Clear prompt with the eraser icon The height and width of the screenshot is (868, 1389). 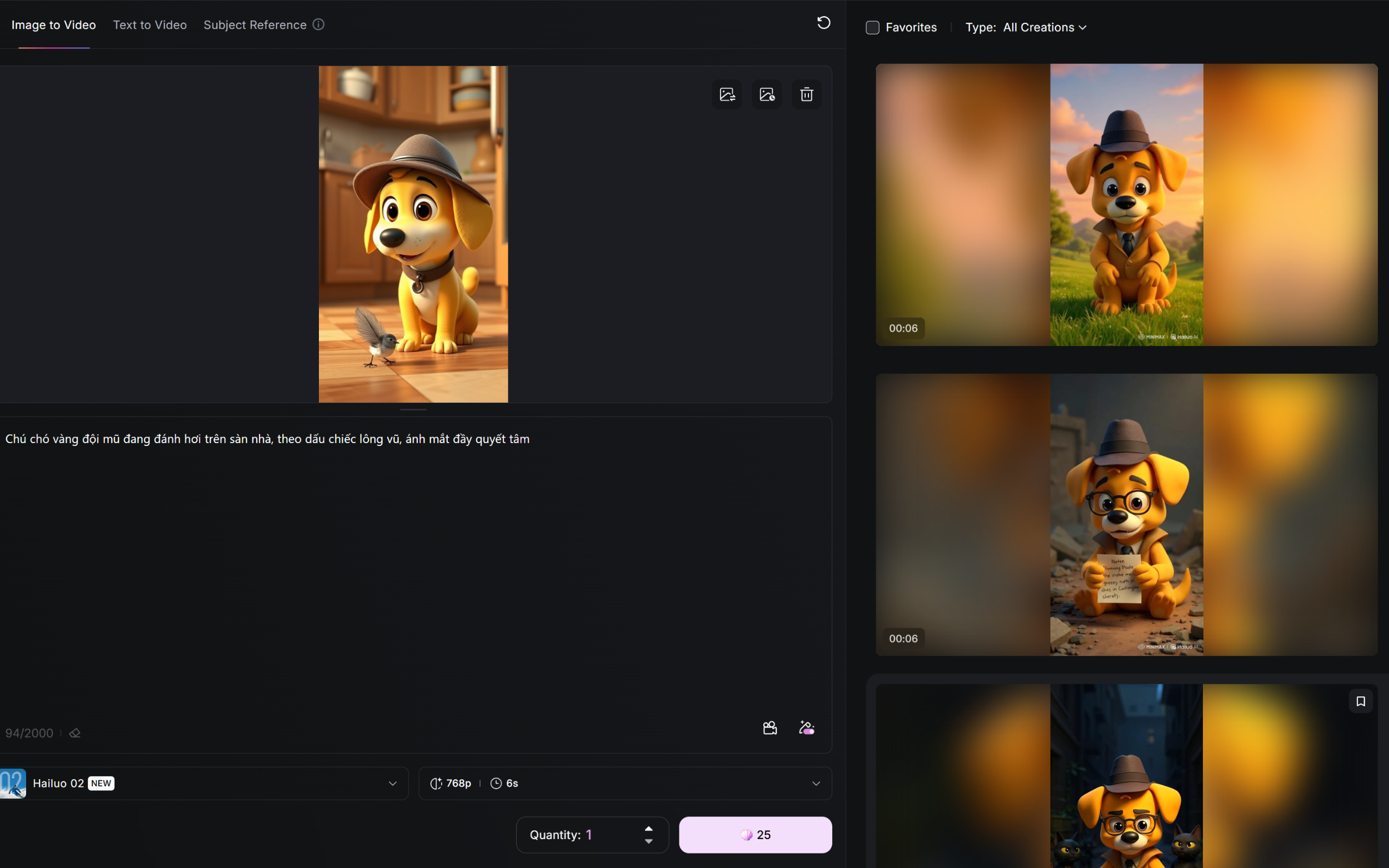coord(74,733)
